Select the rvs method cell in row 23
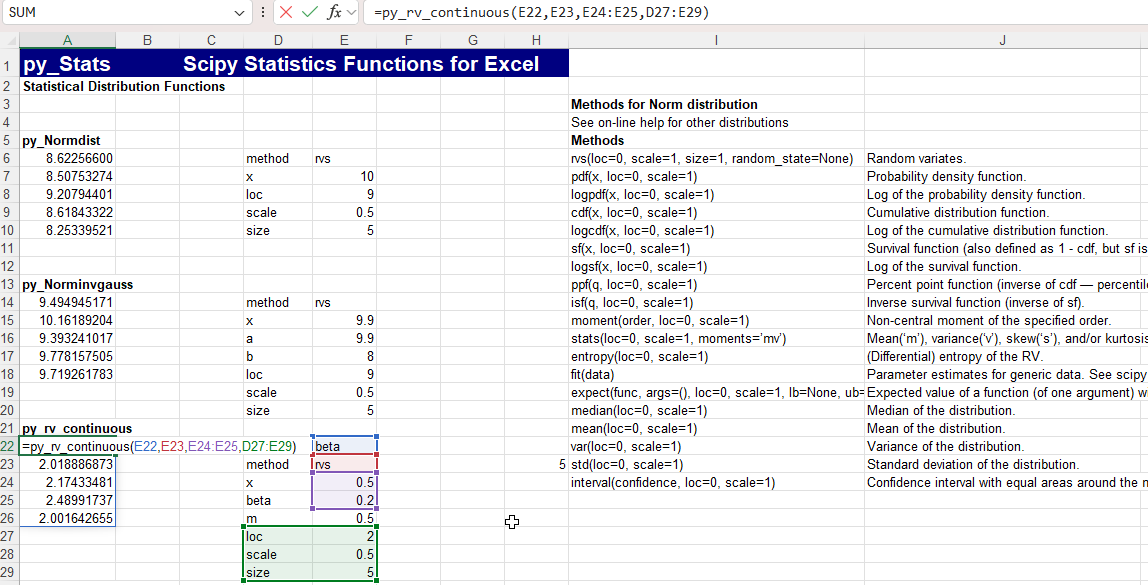Image resolution: width=1148 pixels, height=585 pixels. 344,464
